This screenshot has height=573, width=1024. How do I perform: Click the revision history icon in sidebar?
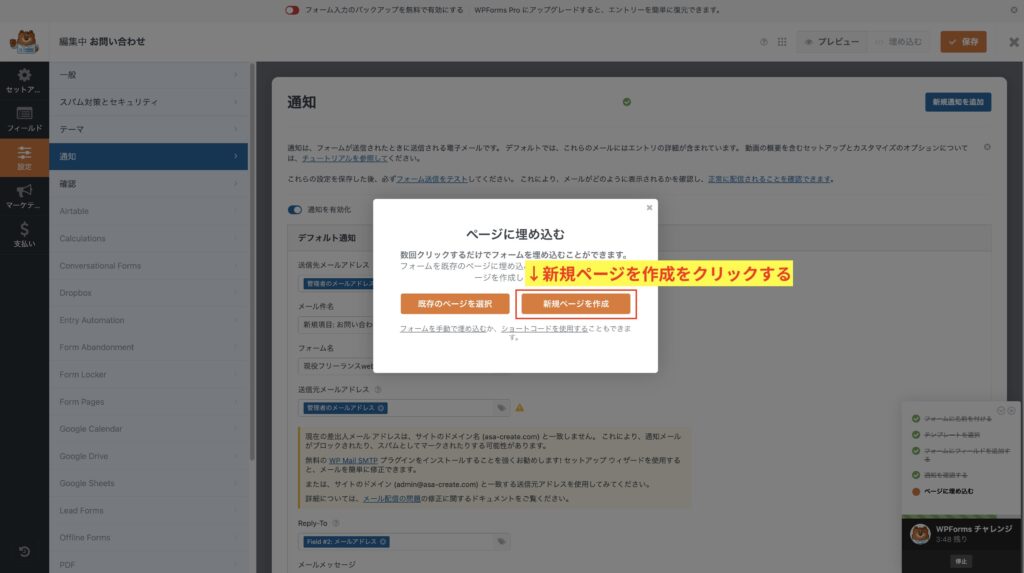pyautogui.click(x=24, y=552)
